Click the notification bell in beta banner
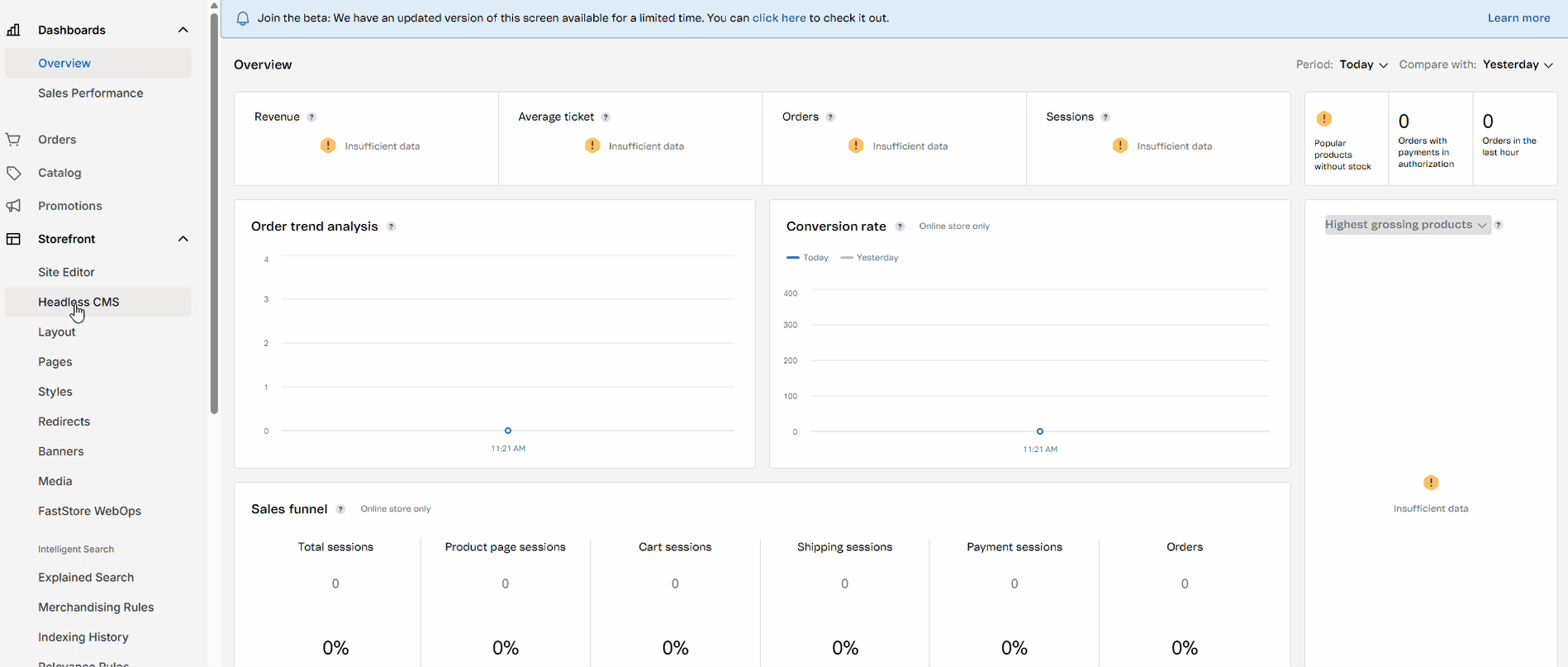 243,18
